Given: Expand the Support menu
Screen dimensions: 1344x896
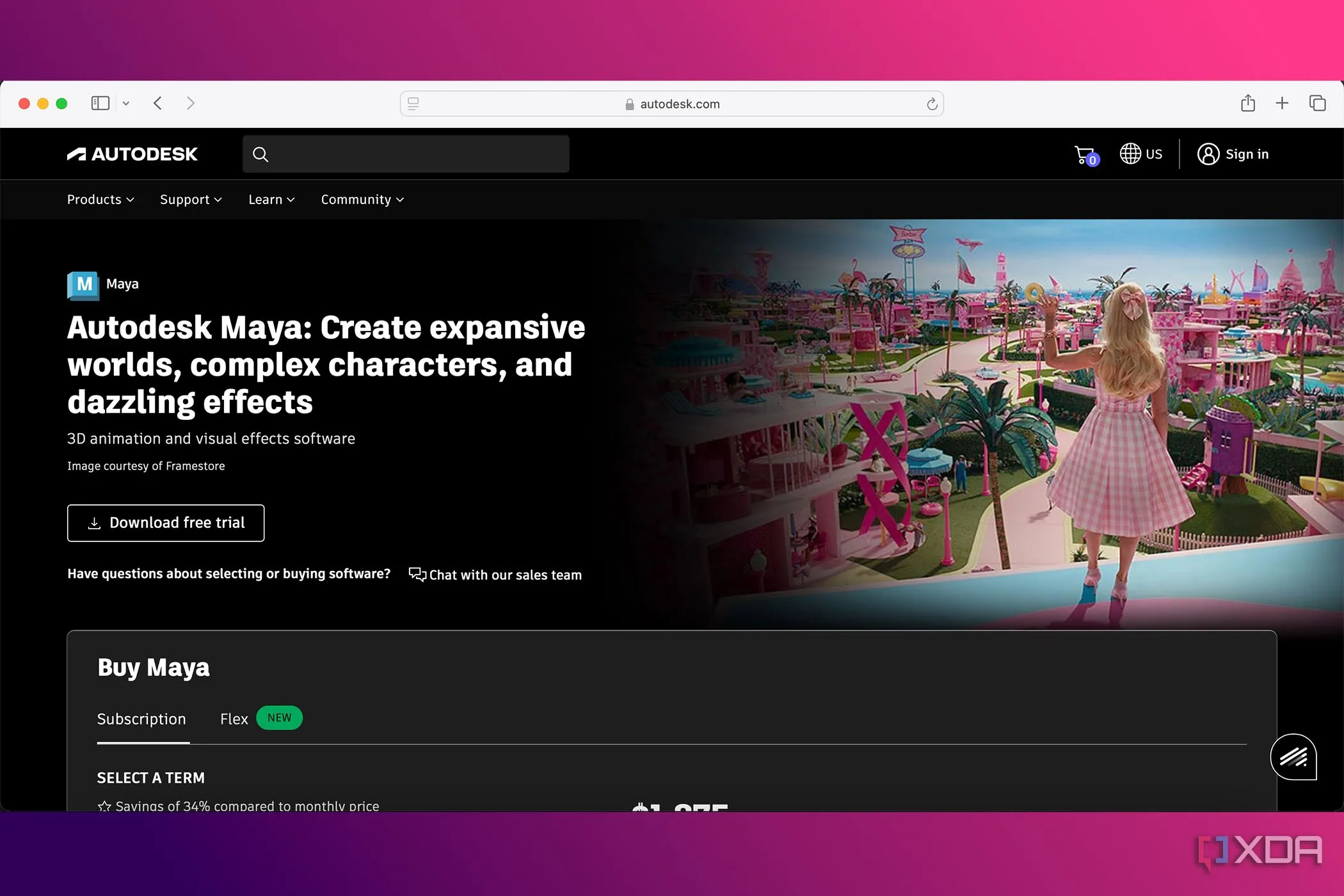Looking at the screenshot, I should 191,200.
